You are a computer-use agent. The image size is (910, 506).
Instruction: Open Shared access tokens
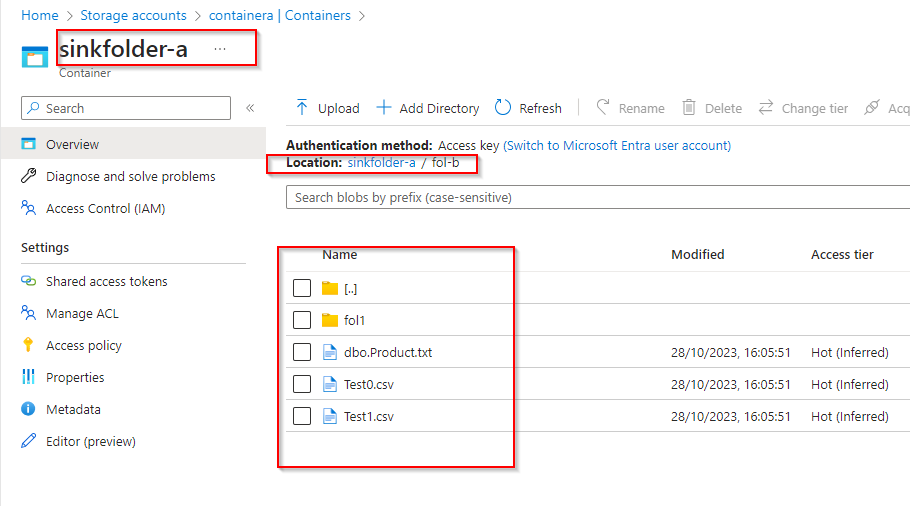point(107,281)
